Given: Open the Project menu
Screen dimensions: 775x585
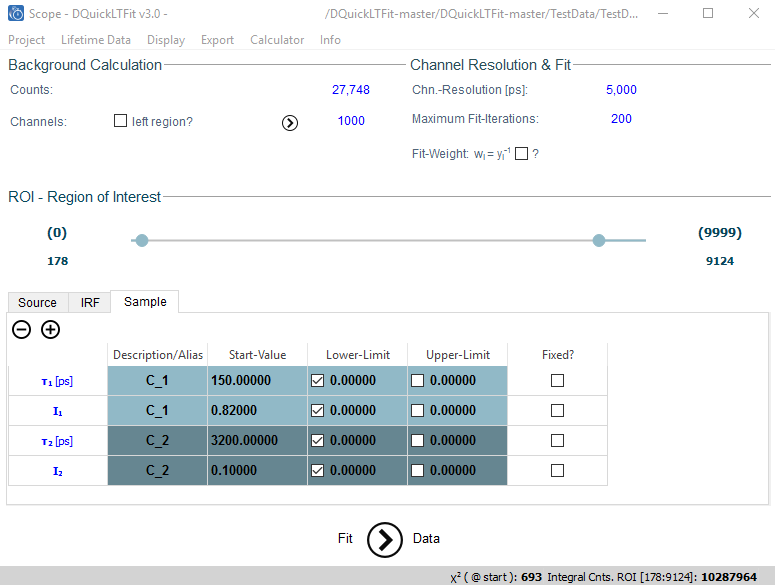Looking at the screenshot, I should pyautogui.click(x=27, y=40).
